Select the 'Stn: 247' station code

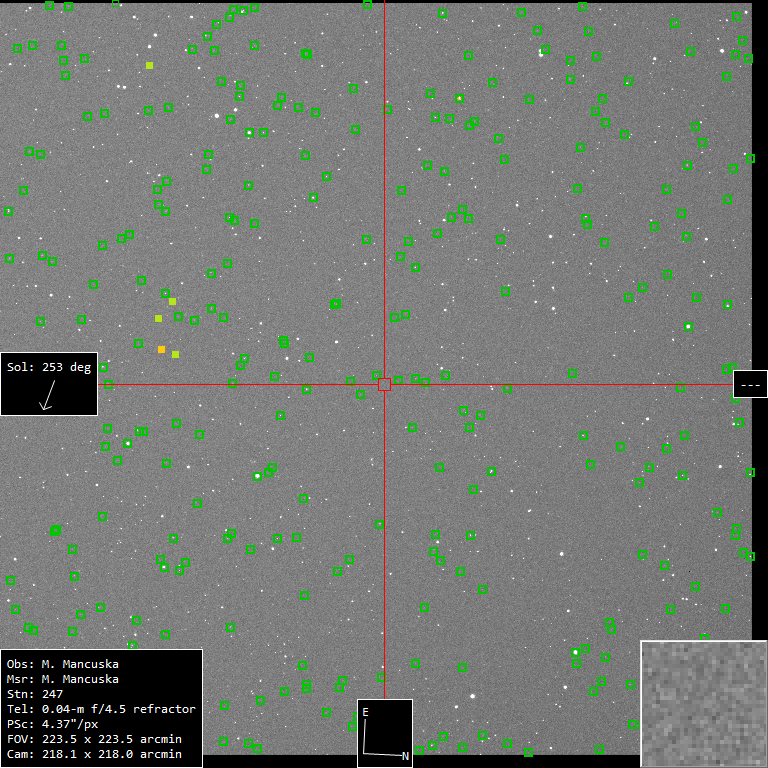pos(35,694)
